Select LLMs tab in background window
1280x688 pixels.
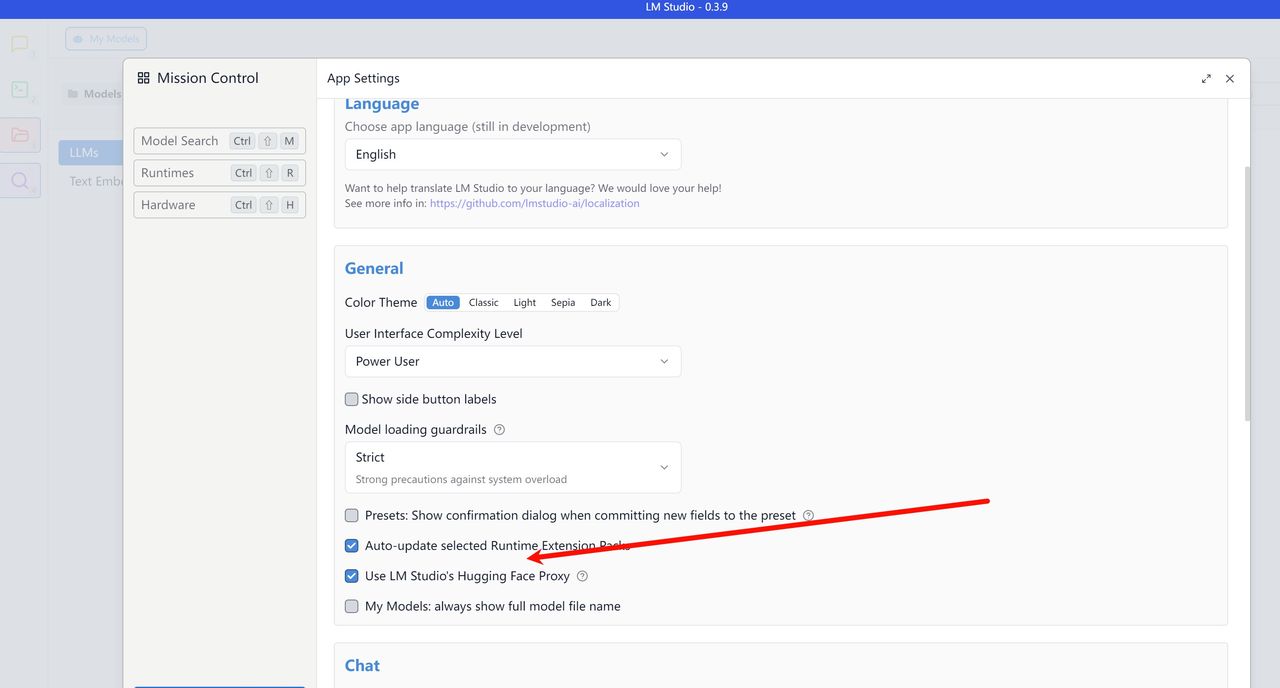[90, 153]
